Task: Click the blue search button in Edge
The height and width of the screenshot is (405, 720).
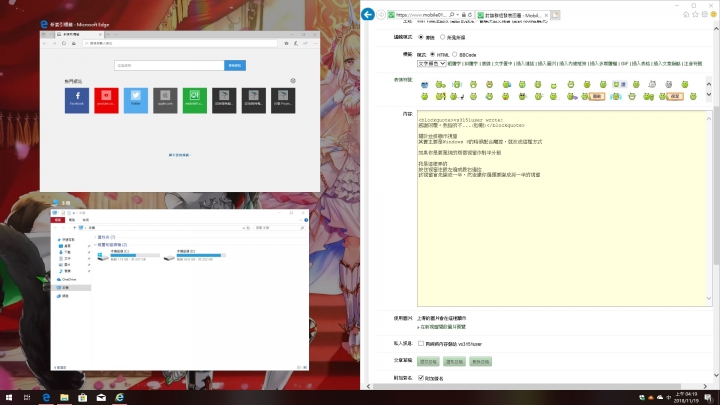Action: coord(235,65)
